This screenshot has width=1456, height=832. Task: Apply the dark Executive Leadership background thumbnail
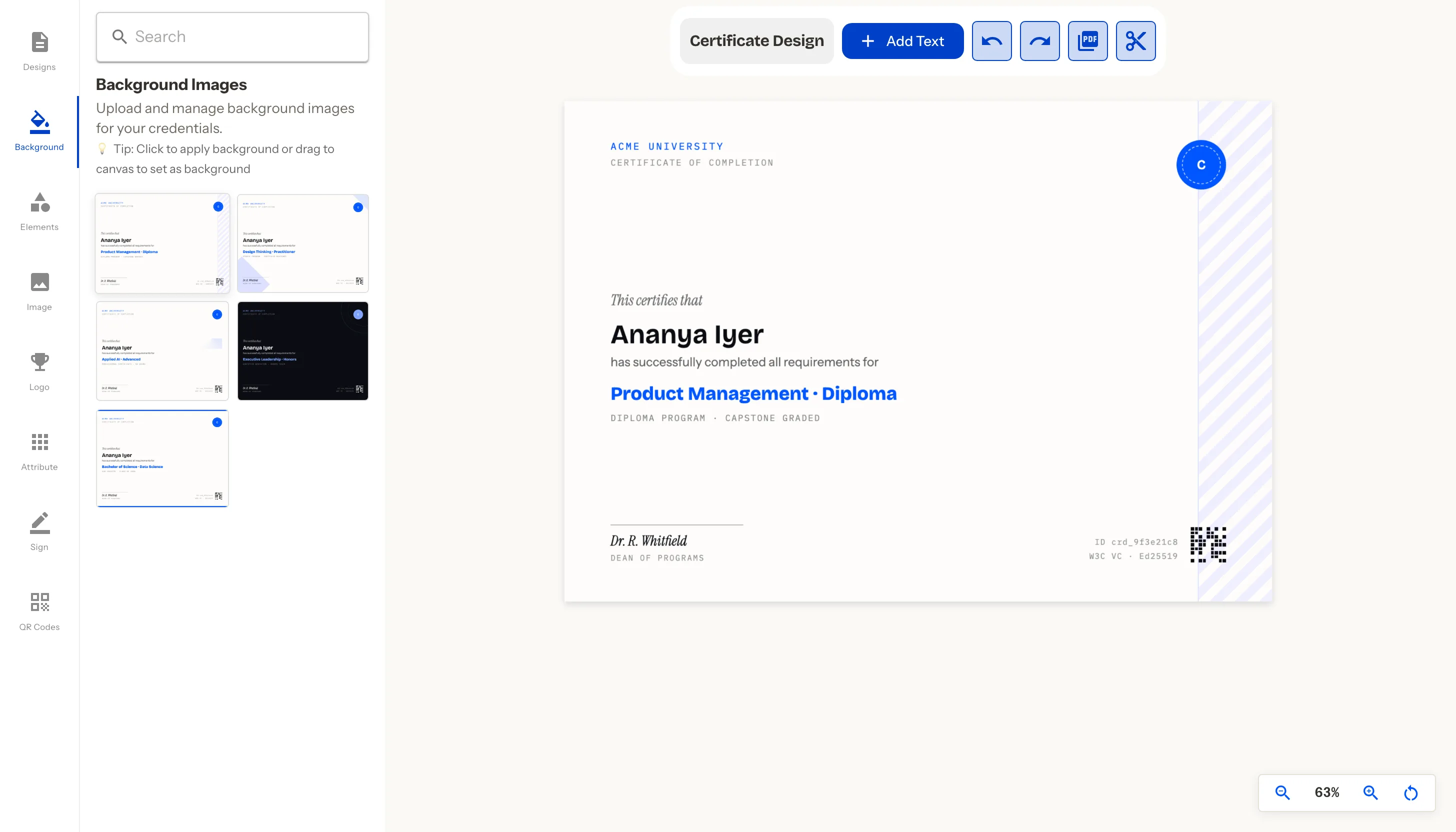(303, 351)
